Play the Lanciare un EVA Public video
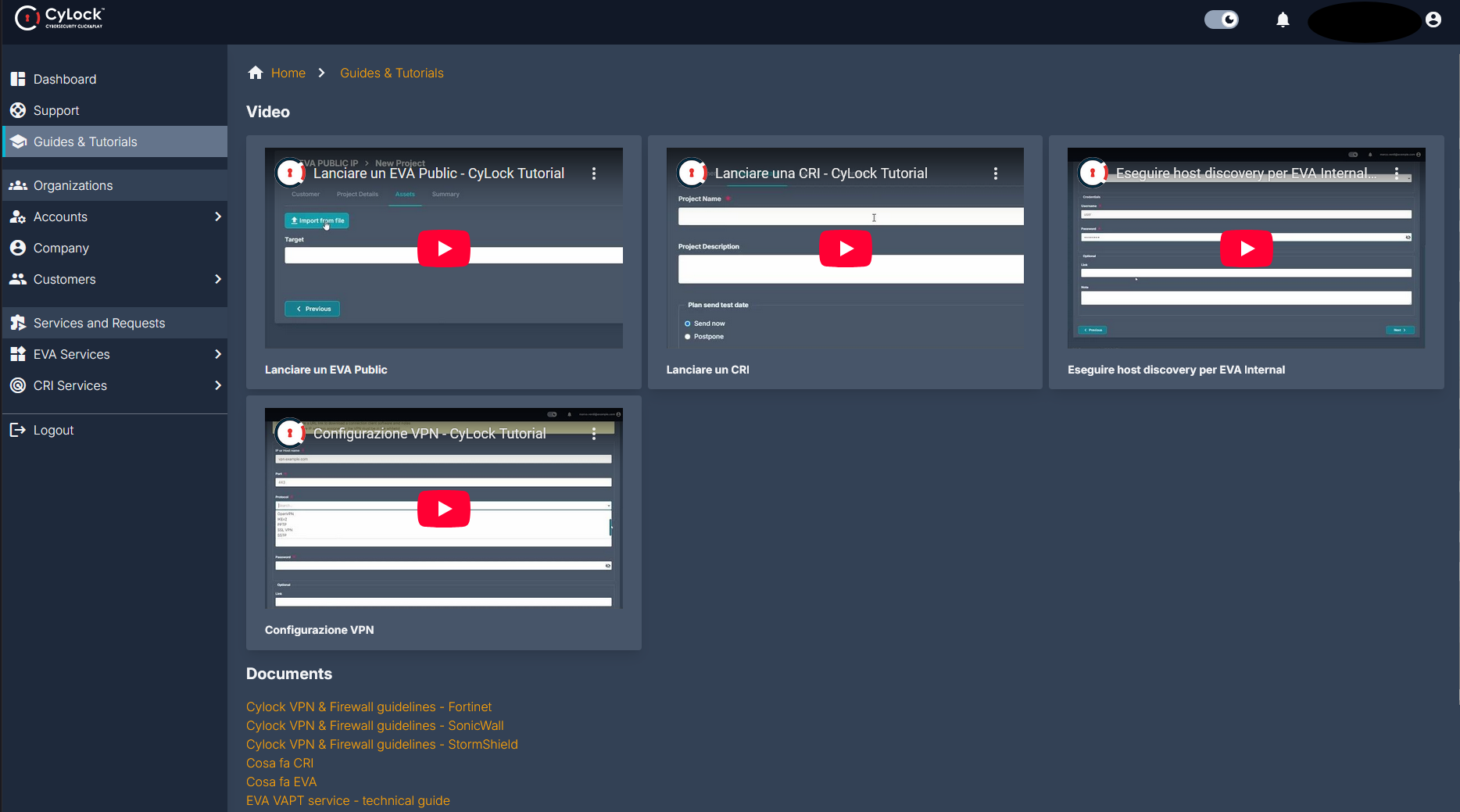This screenshot has height=812, width=1460. pyautogui.click(x=444, y=249)
